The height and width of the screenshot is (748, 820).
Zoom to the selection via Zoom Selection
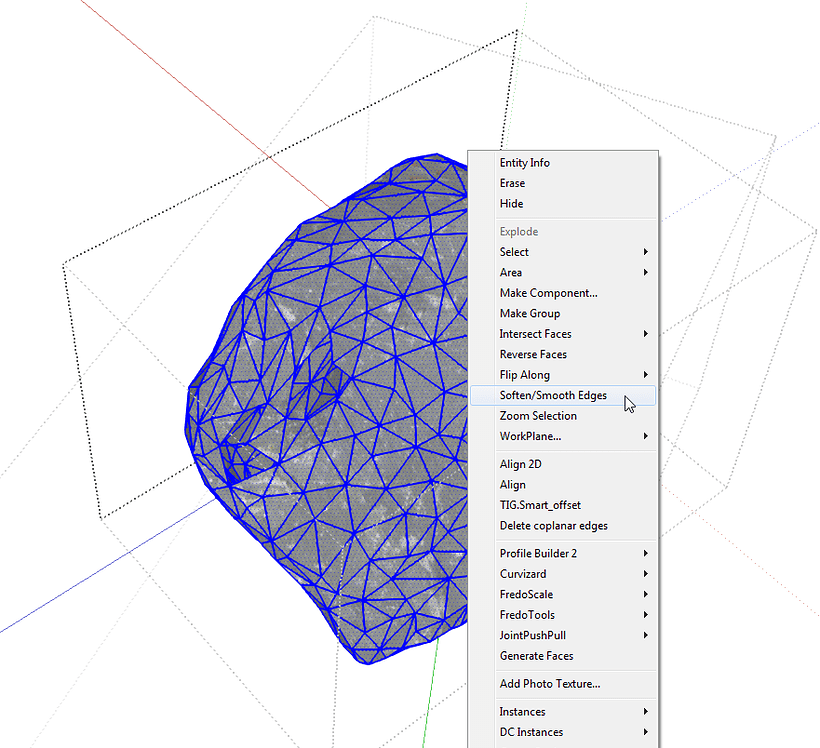click(x=539, y=415)
